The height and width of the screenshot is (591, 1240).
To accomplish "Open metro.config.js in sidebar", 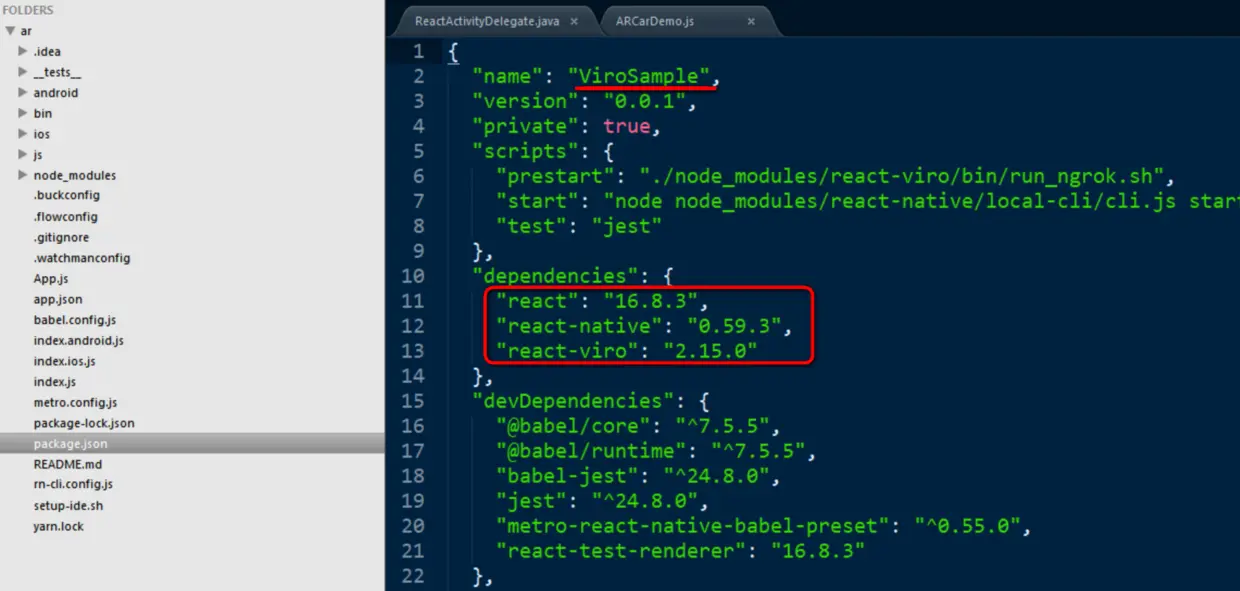I will coord(75,402).
